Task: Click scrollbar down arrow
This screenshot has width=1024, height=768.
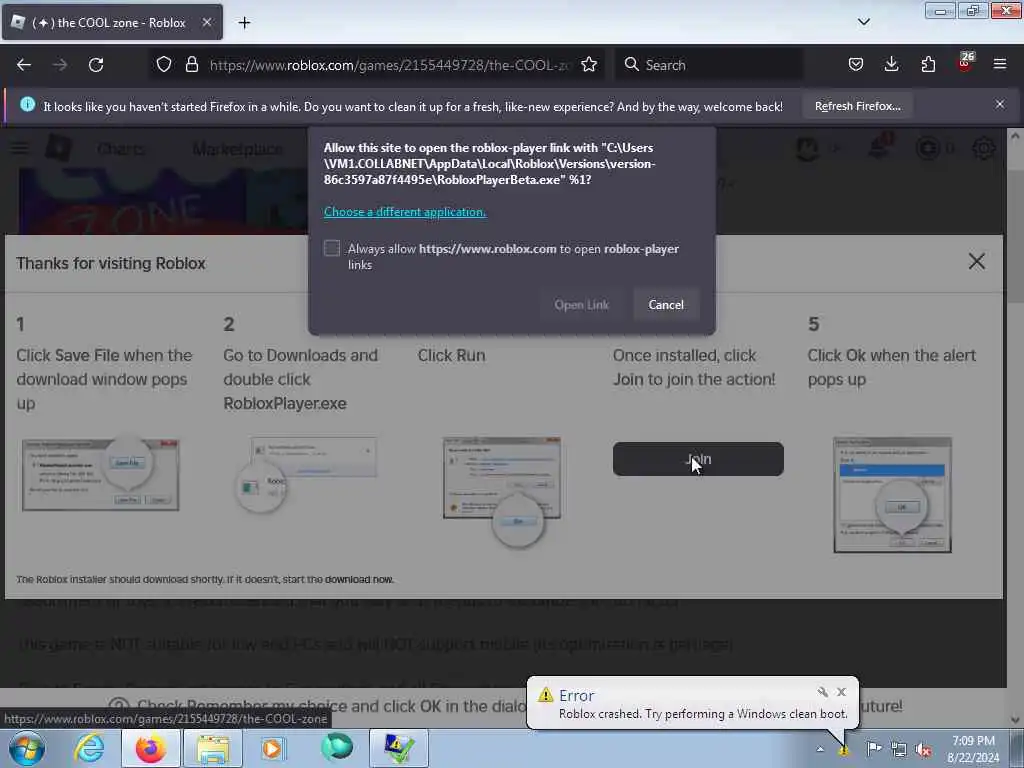Action: (1015, 720)
